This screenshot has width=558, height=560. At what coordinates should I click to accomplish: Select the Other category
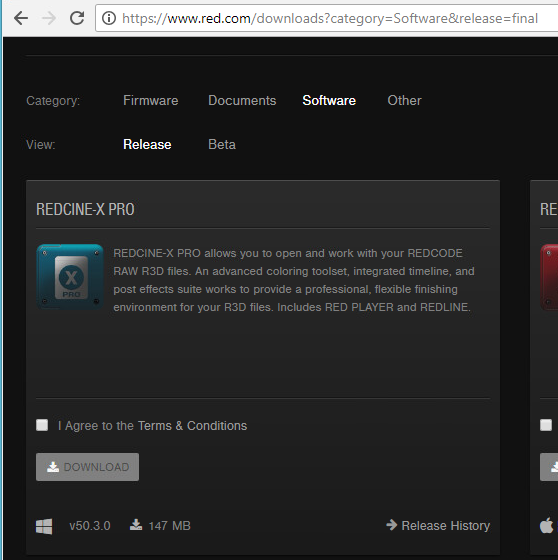coord(404,100)
